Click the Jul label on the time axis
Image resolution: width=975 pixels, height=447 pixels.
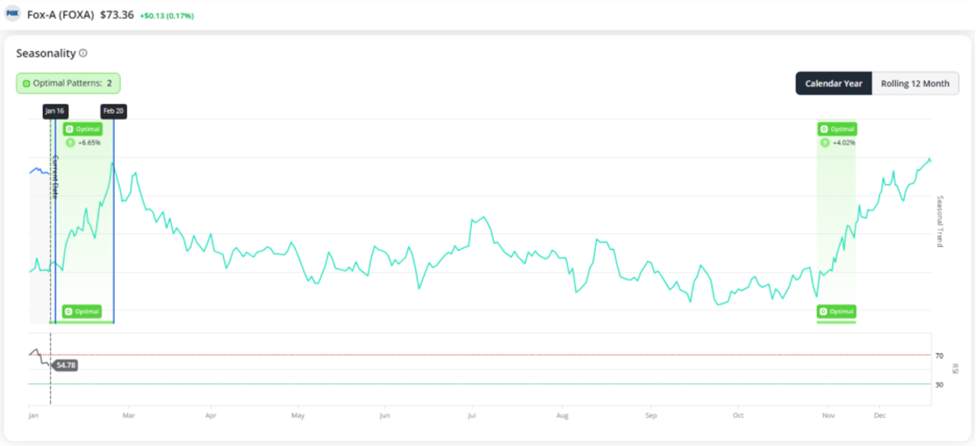pos(472,413)
